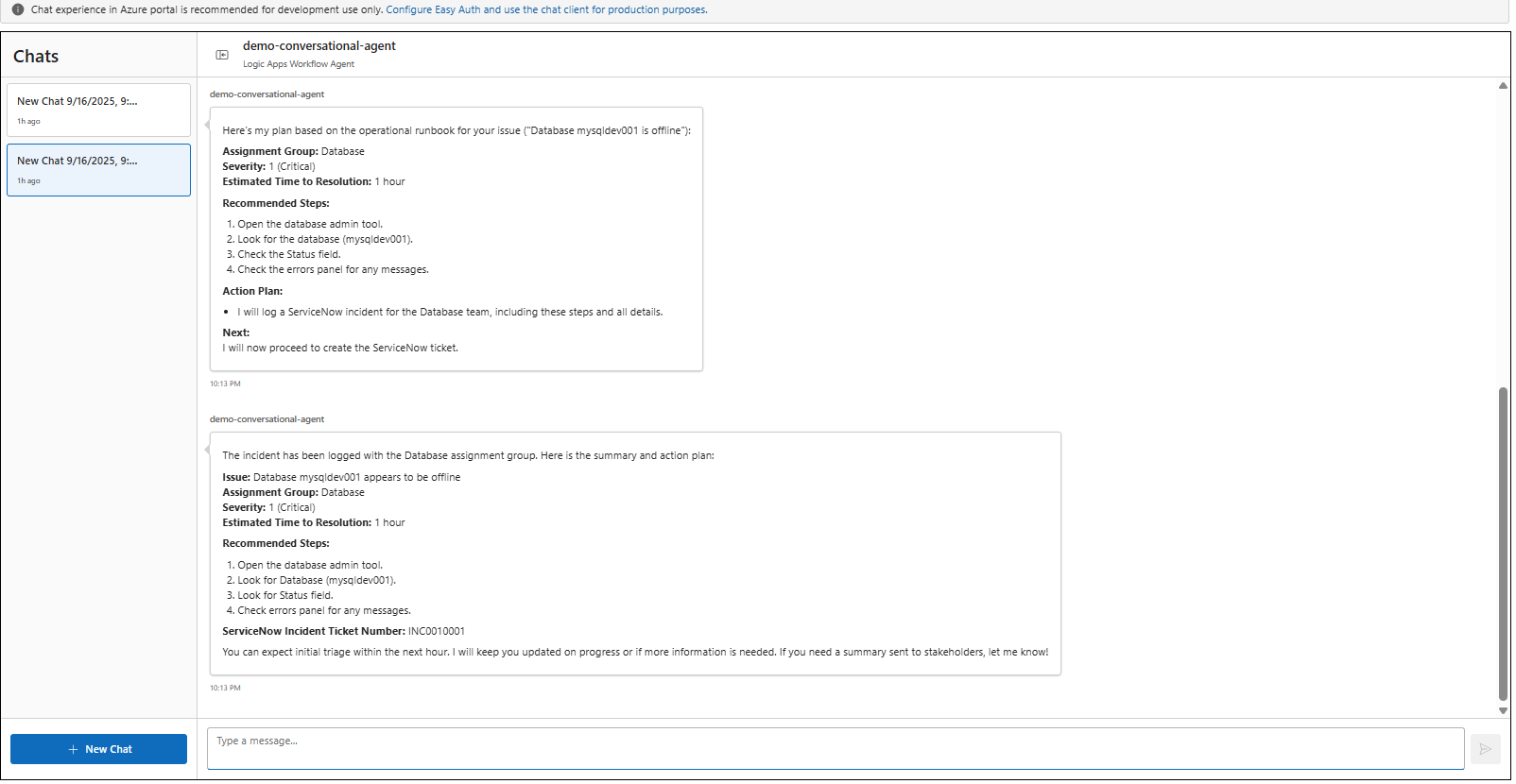
Task: Click the Action Plan heading in the first message
Action: (252, 291)
